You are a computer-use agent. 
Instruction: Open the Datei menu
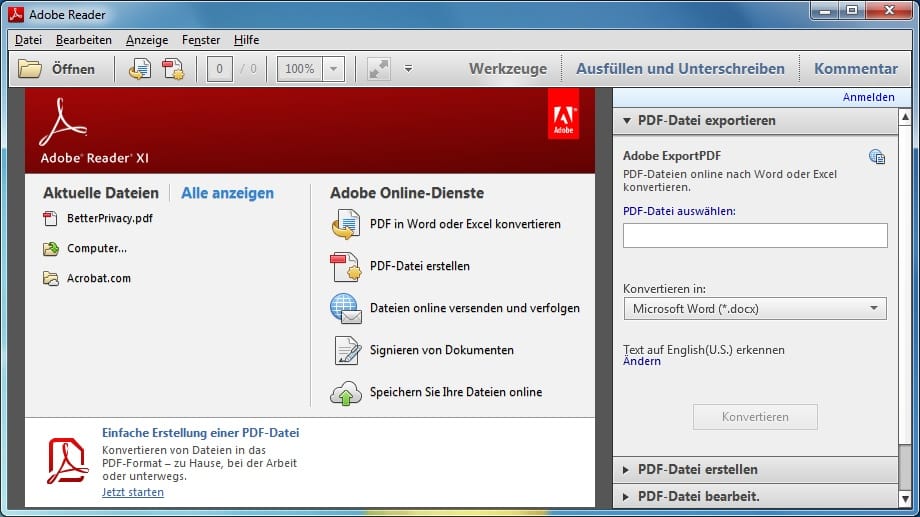(28, 40)
